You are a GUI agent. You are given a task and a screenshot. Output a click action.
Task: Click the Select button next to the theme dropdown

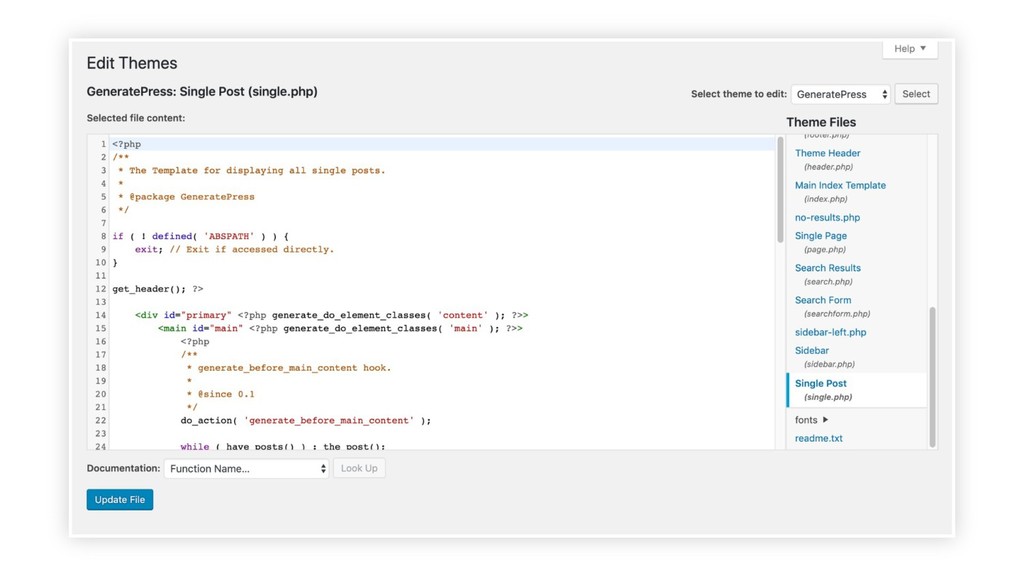coord(916,94)
